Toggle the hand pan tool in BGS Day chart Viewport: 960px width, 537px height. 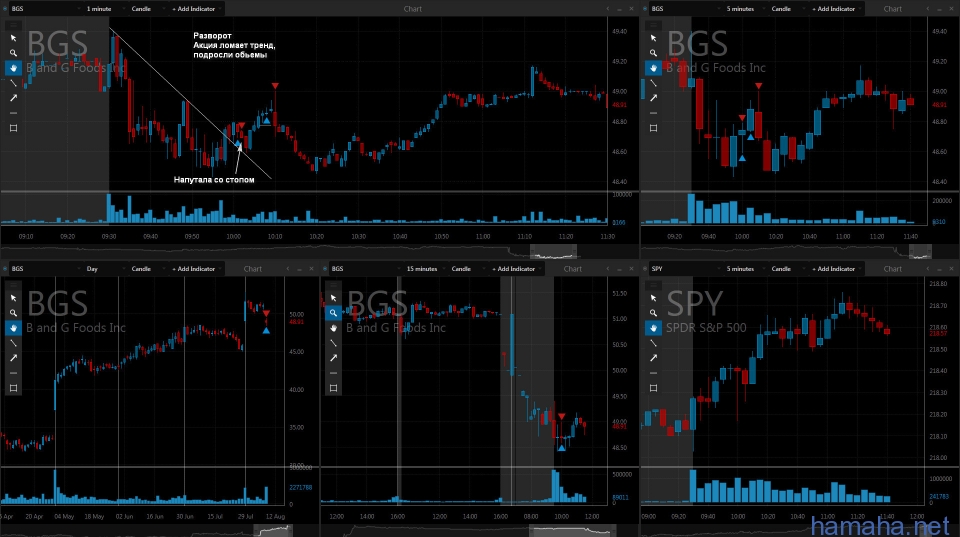click(13, 328)
